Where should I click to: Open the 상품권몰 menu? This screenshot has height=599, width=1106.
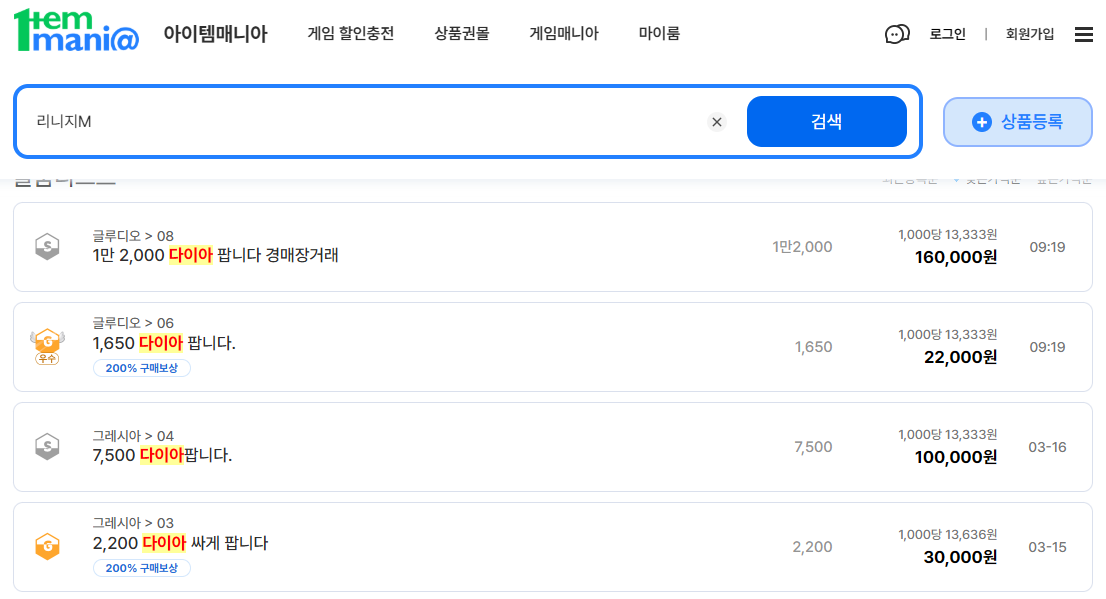point(461,33)
